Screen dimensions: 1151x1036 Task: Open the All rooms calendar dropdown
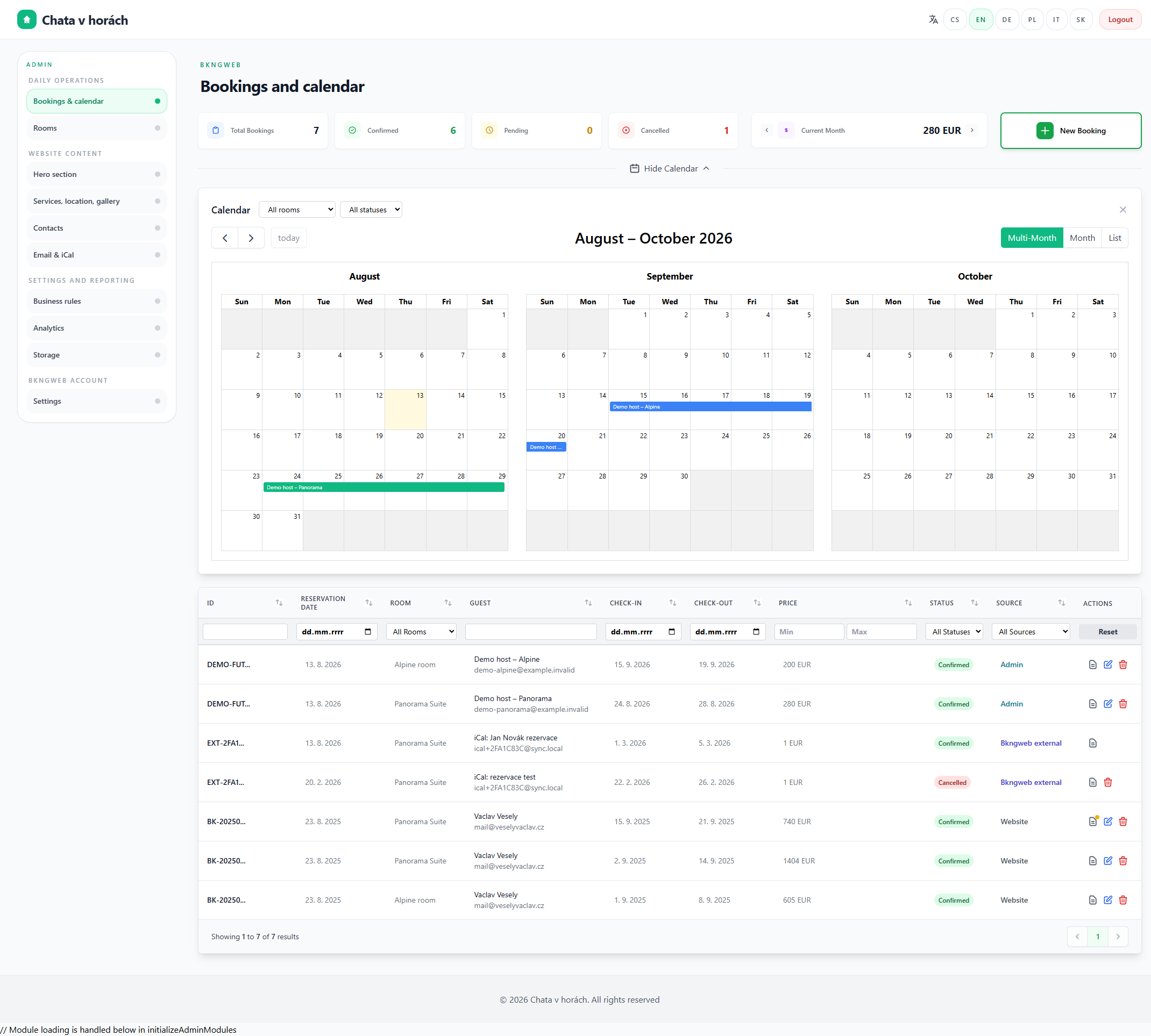(297, 210)
